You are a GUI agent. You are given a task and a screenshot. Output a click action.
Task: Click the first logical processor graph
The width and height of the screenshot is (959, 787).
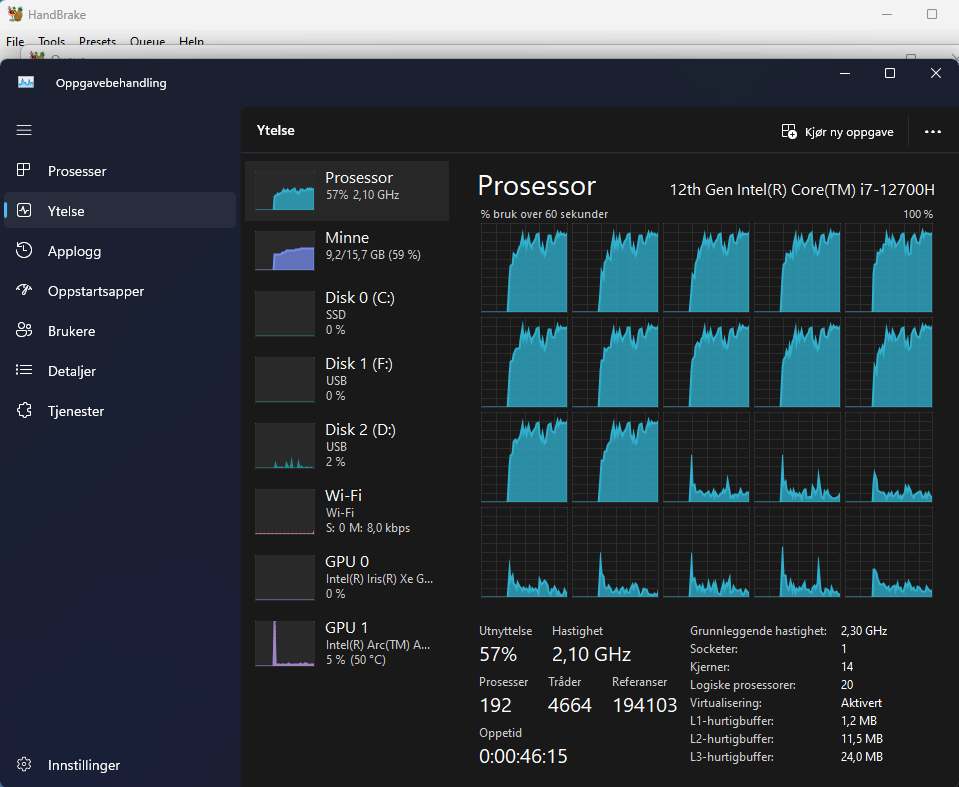click(x=524, y=267)
